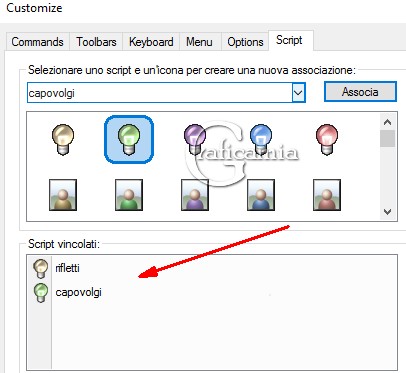Select the green light bulb icon
This screenshot has height=373, width=406.
[129, 139]
